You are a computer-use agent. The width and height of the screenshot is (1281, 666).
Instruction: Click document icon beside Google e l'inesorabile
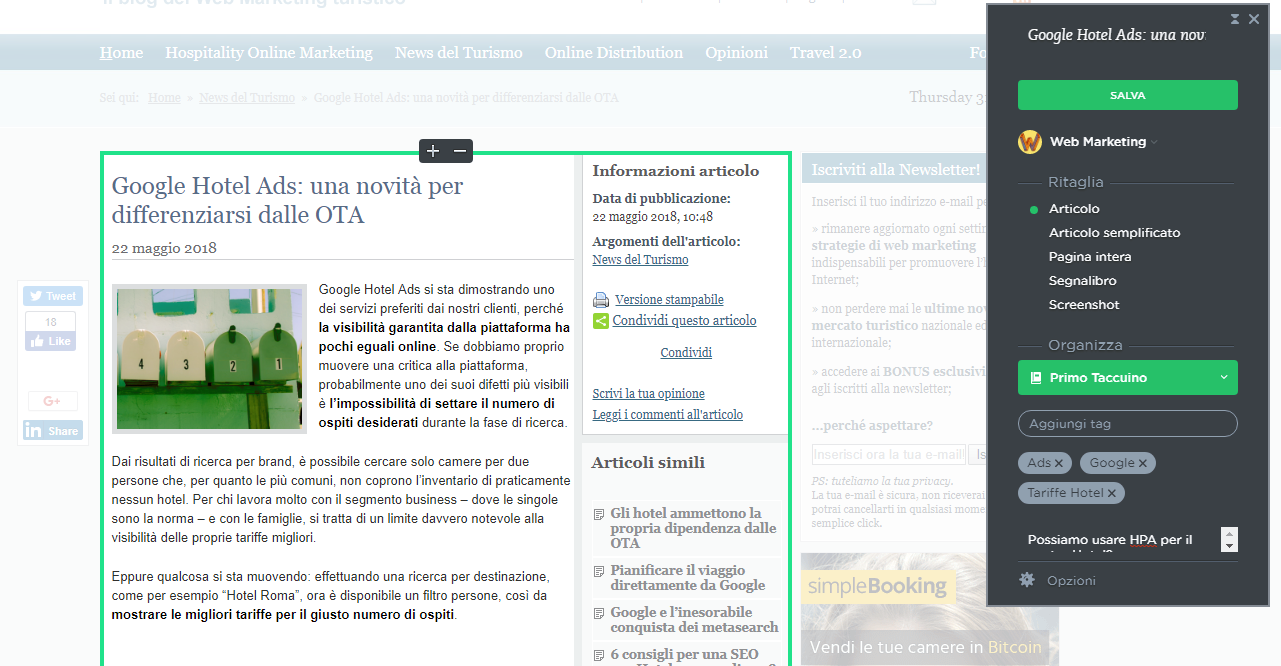click(600, 613)
